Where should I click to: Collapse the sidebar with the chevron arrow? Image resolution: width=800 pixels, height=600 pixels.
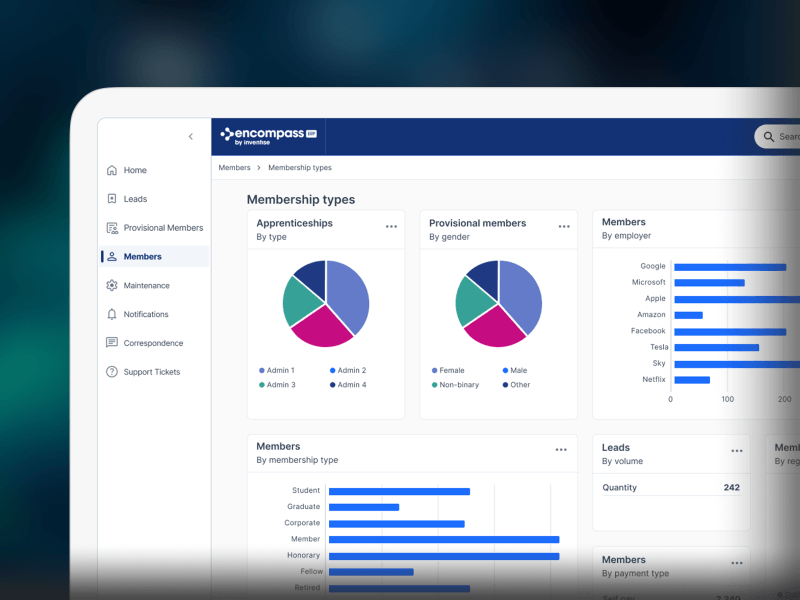coord(191,136)
